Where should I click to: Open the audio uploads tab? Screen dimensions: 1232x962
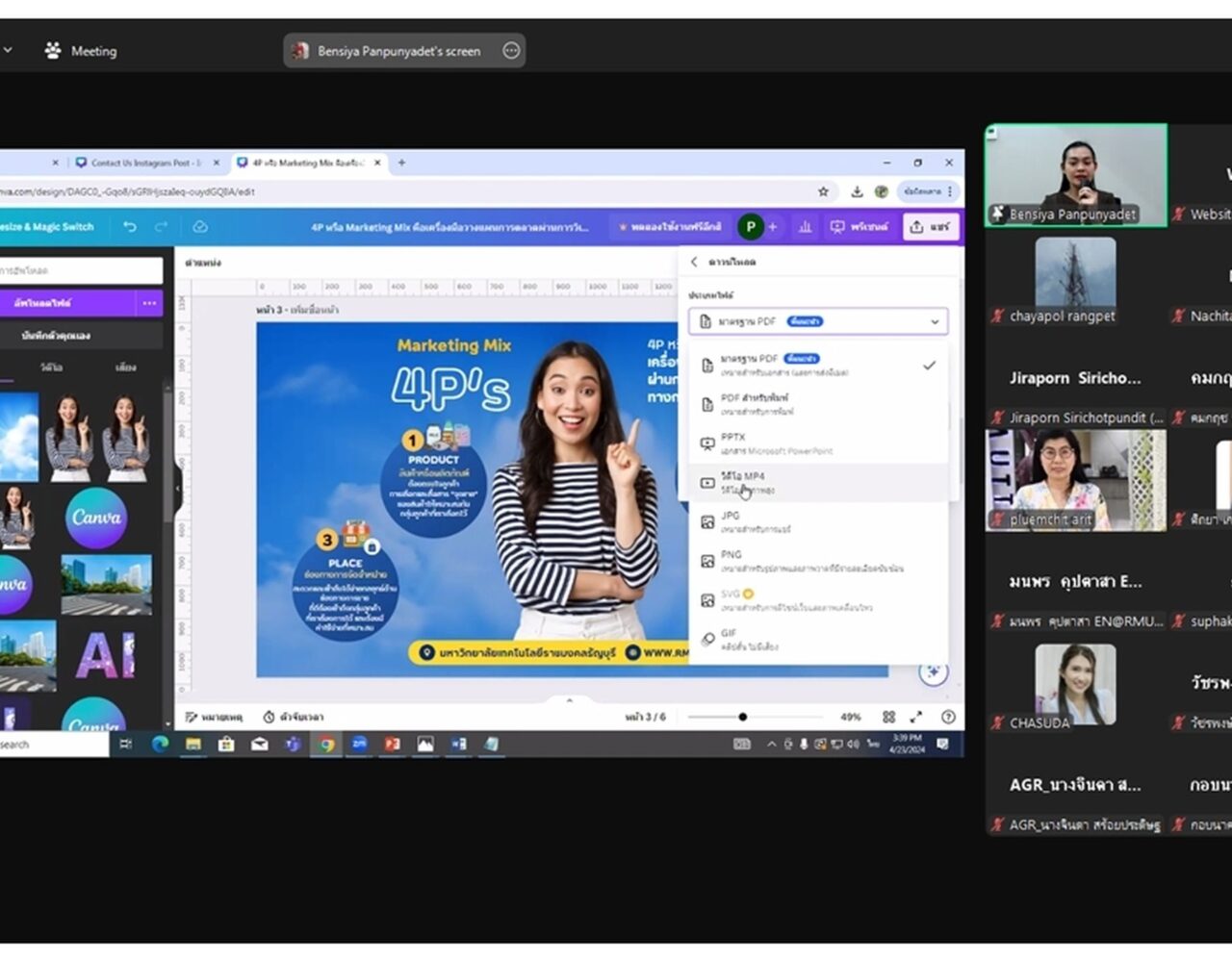[125, 367]
